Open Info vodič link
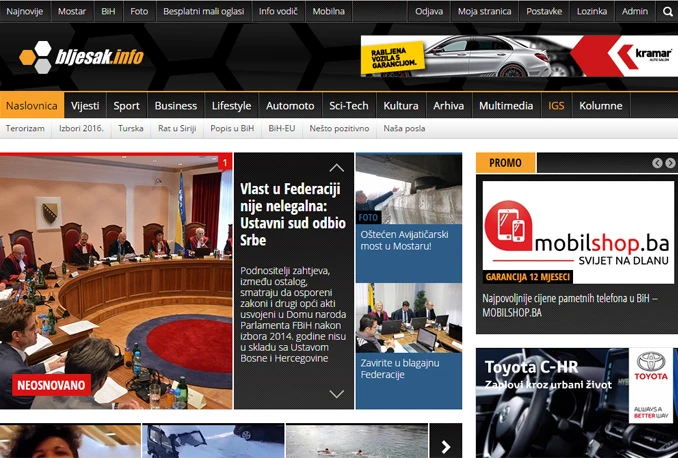Viewport: 678px width, 458px height. (278, 12)
